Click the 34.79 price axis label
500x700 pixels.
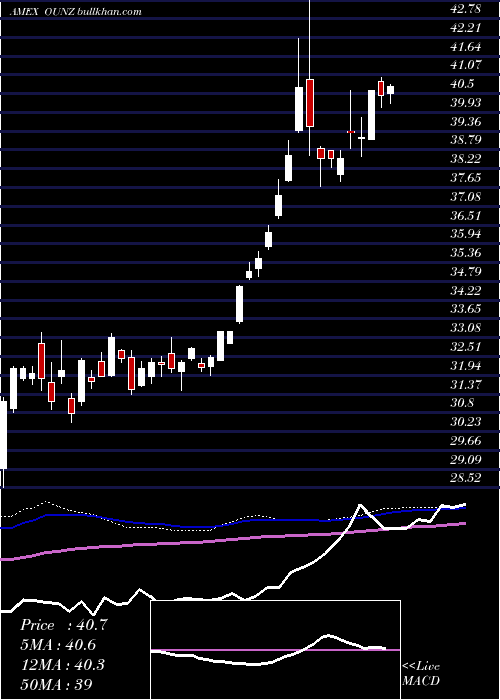point(466,271)
